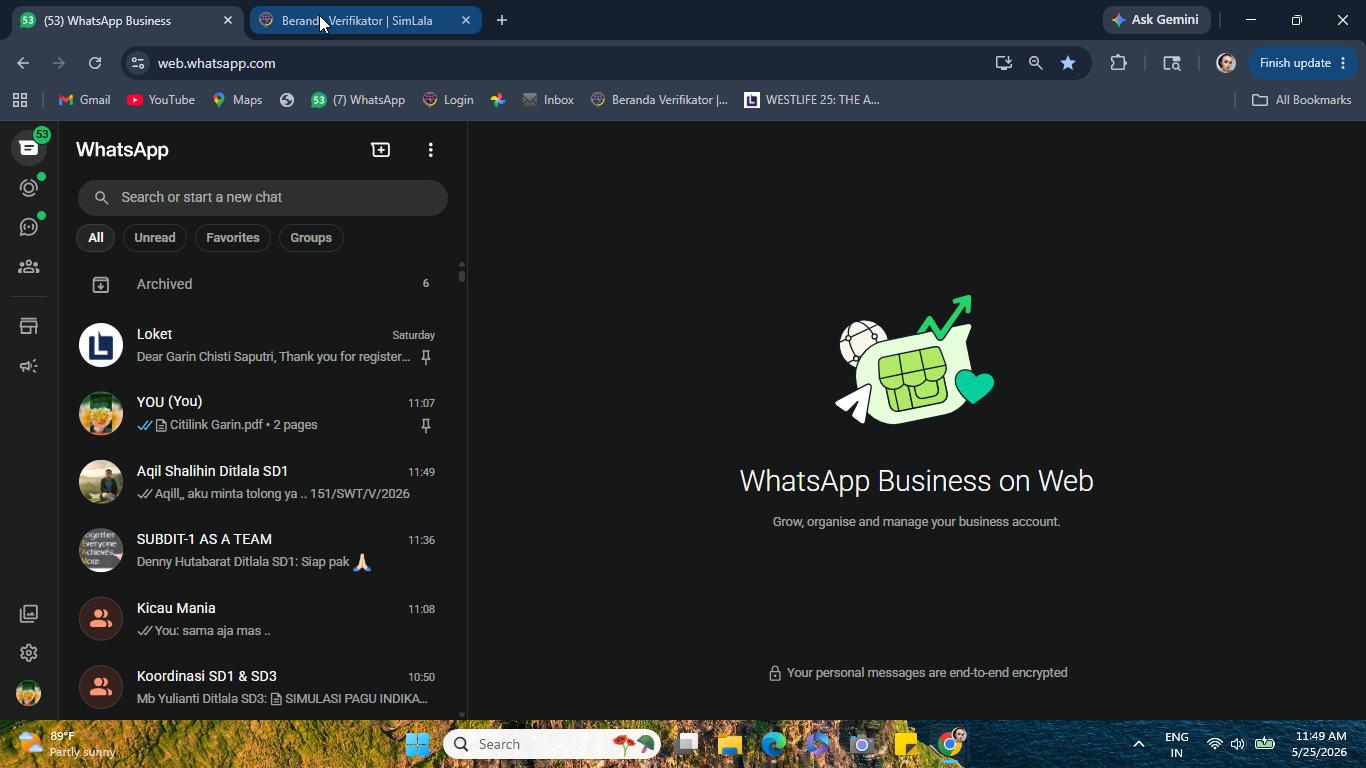Select the Favorites filter chip
Screen dimensions: 1366x768
(x=233, y=238)
